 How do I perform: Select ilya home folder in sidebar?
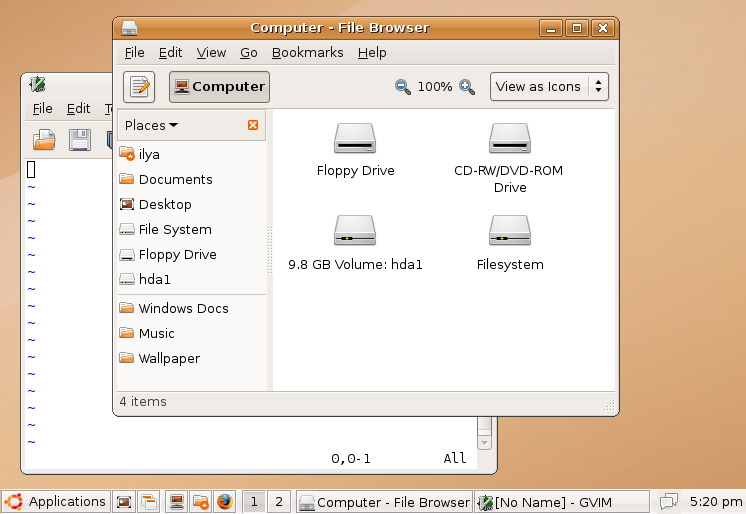coord(191,154)
